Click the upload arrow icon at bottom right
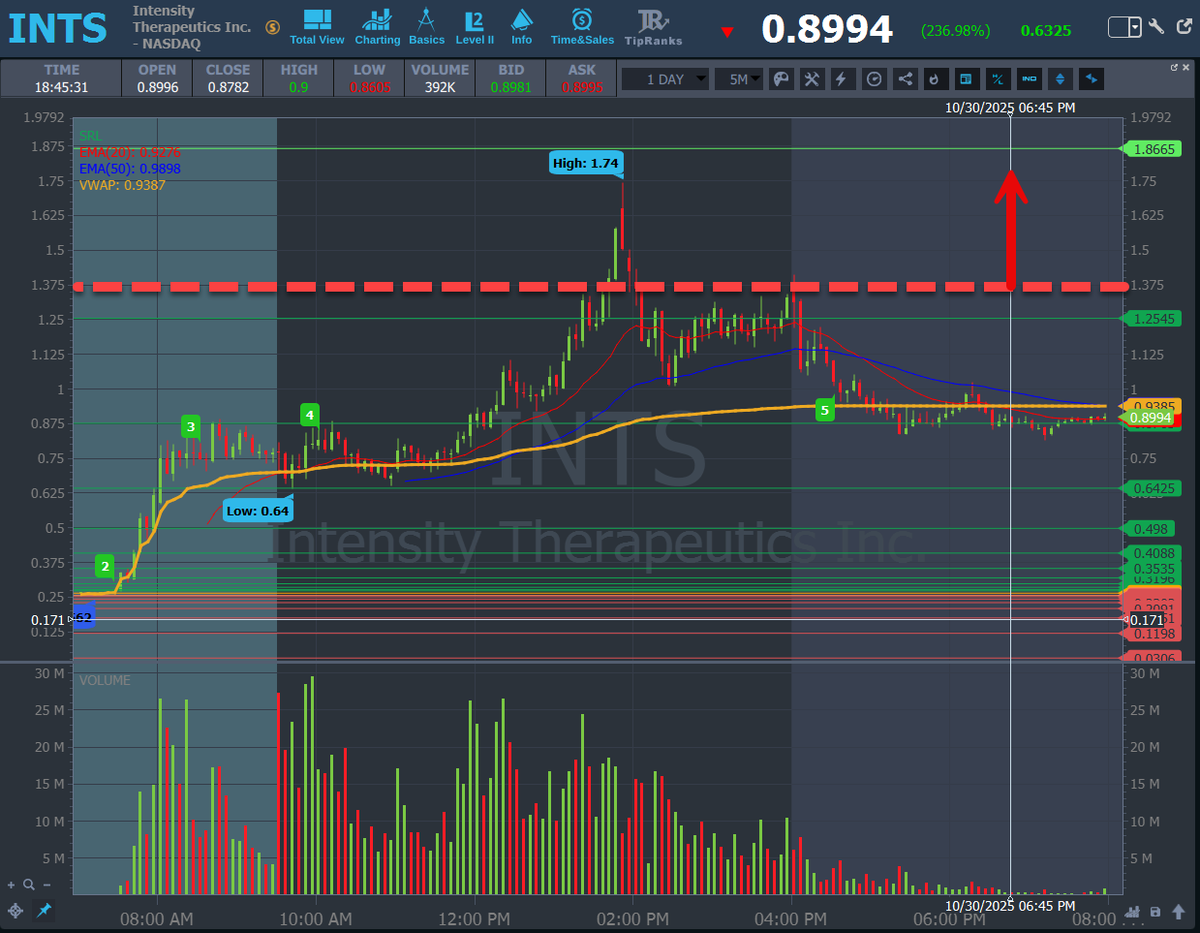The height and width of the screenshot is (933, 1200). [x=1179, y=911]
